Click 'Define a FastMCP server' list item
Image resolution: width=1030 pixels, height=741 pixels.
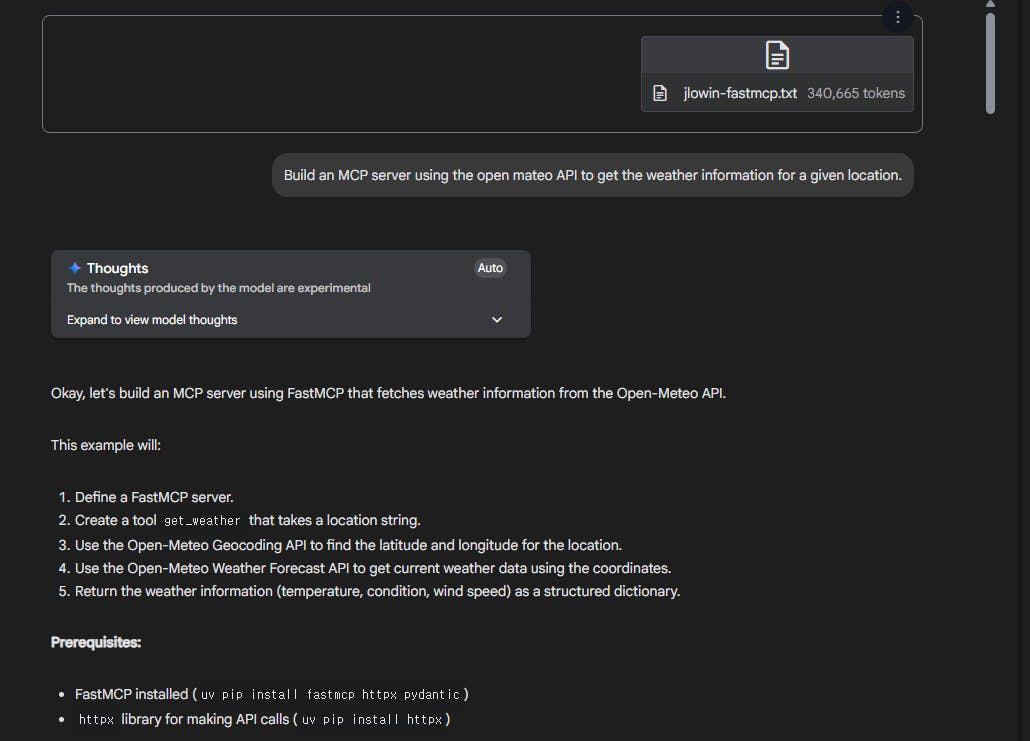[x=154, y=497]
